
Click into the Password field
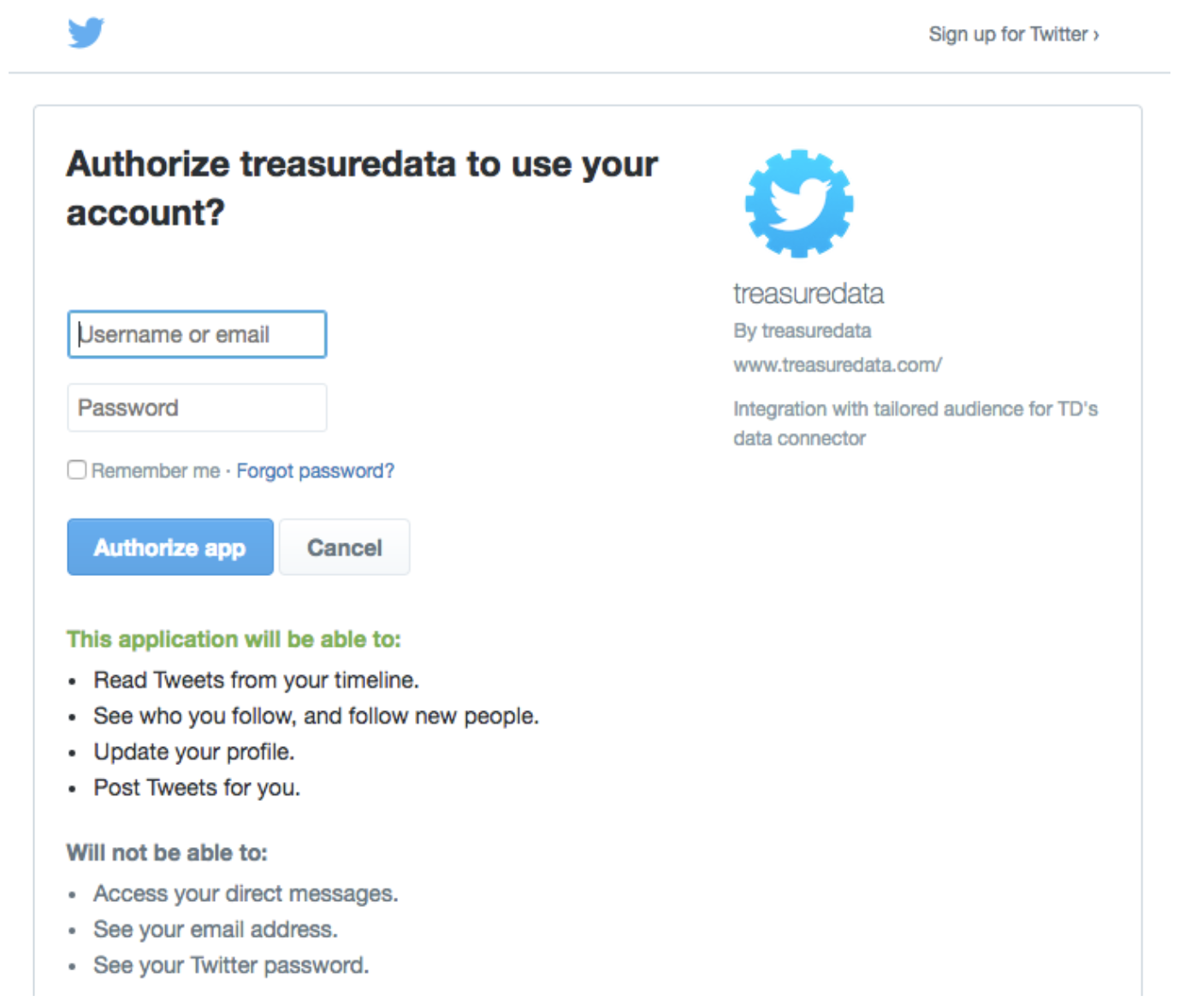click(197, 408)
